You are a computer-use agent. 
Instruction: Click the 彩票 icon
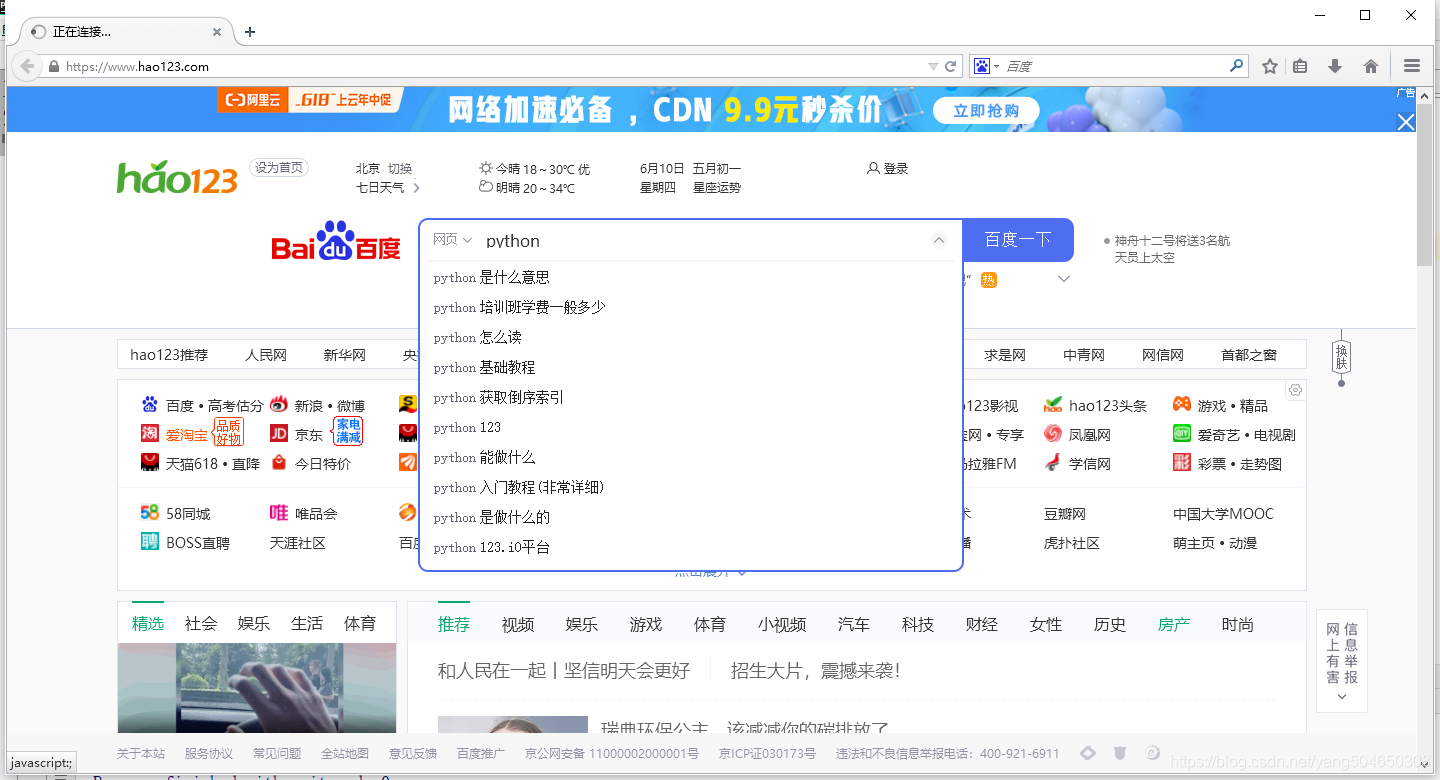(x=1182, y=463)
